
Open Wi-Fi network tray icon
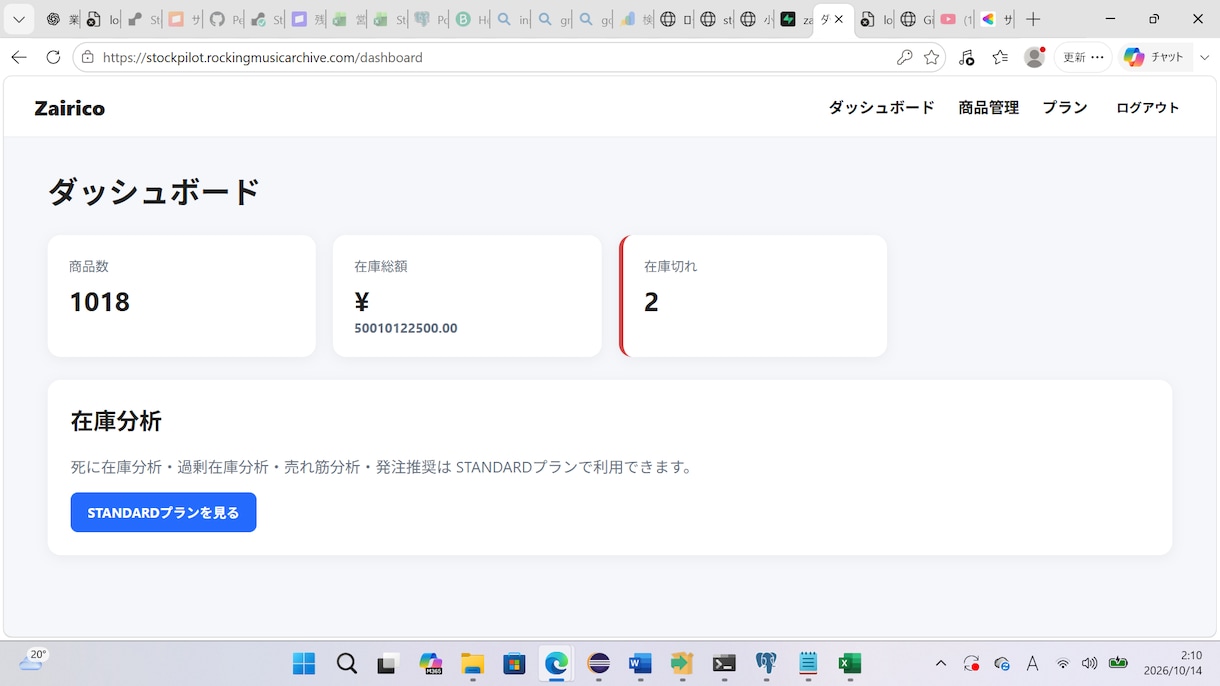pyautogui.click(x=1063, y=663)
